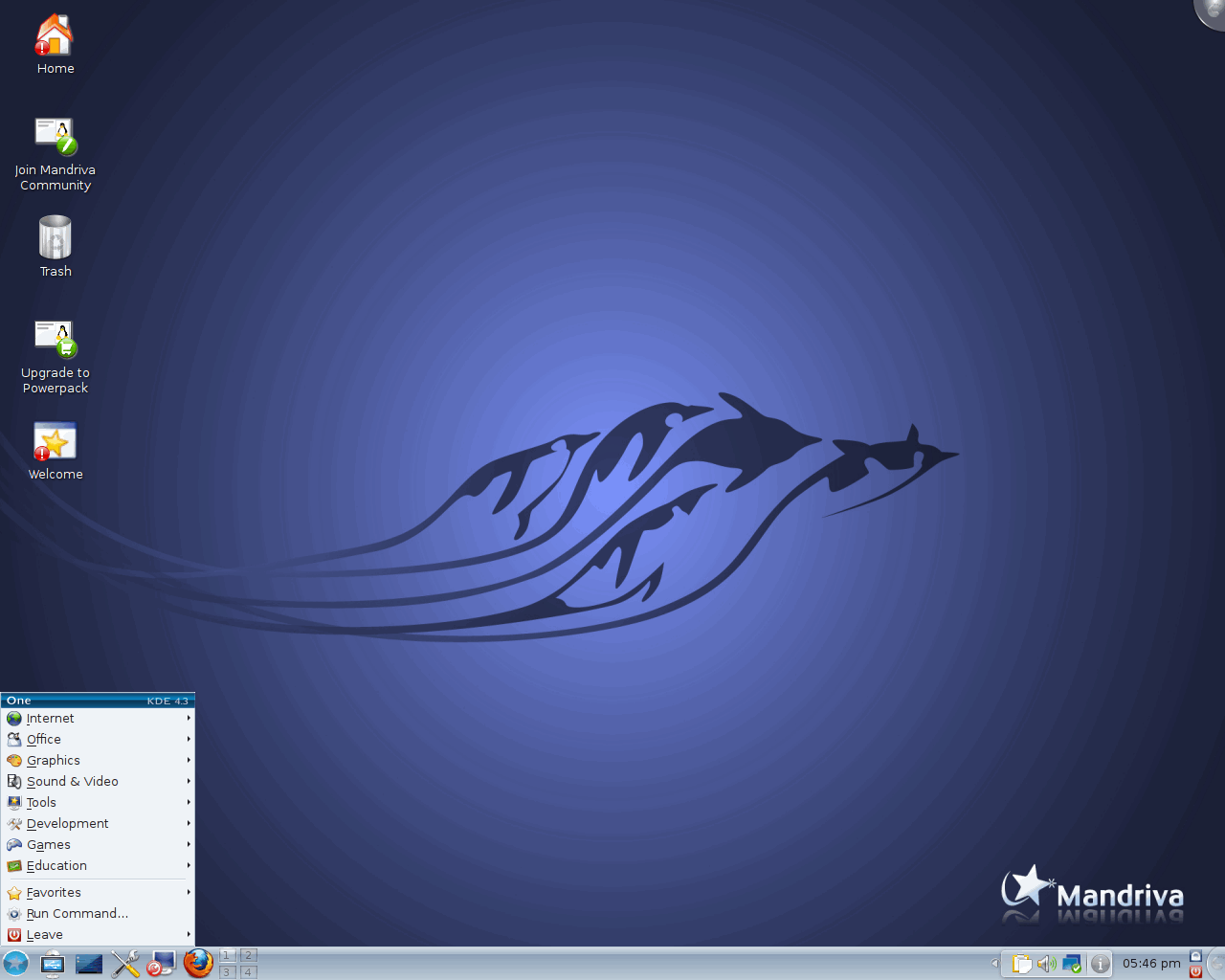This screenshot has width=1225, height=980.
Task: Expand hidden system tray icons arrow
Action: 994,964
